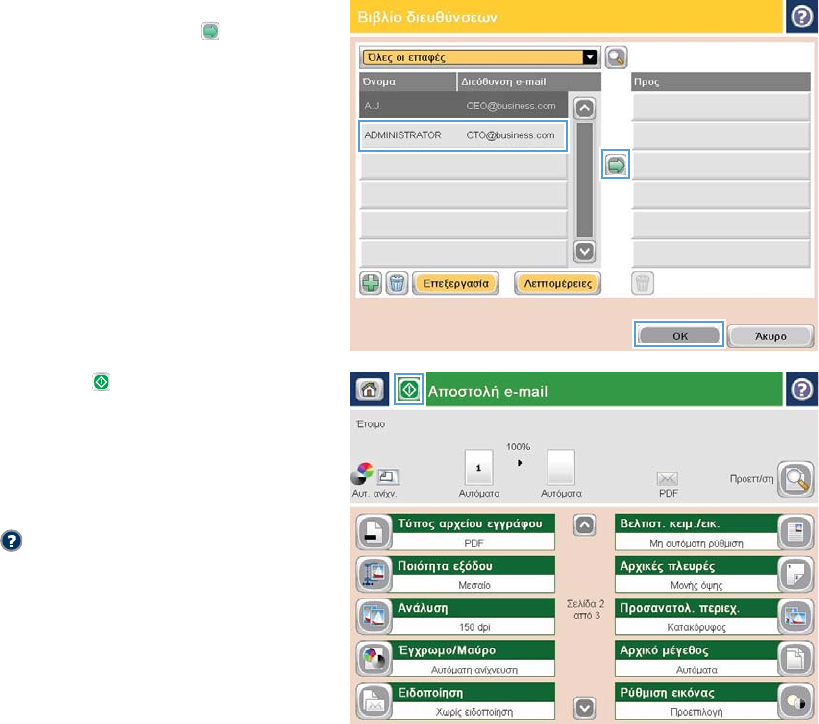819x724 pixels.
Task: Add a new contact with green plus
Action: tap(370, 284)
